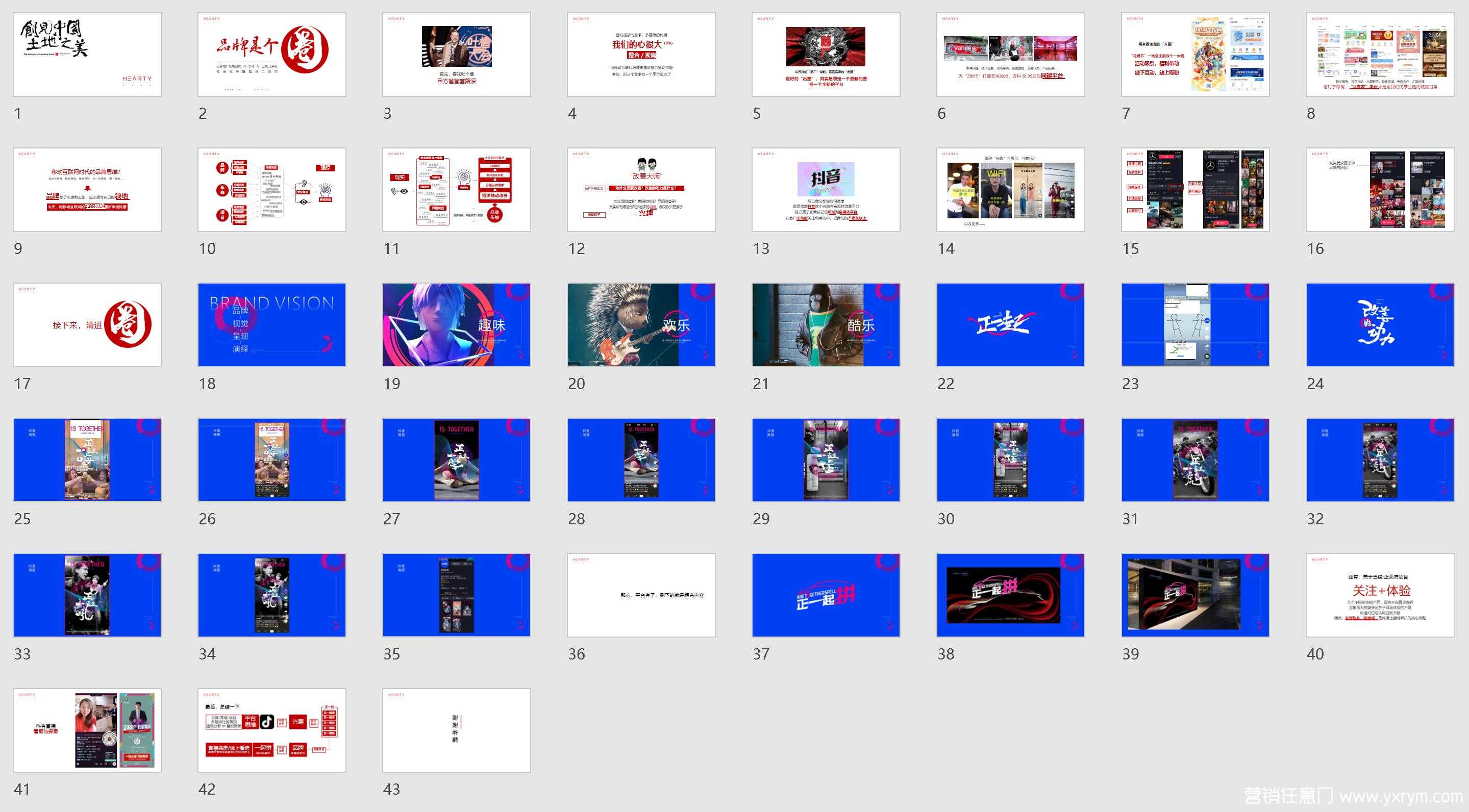Screen dimensions: 1469x812
Task: Select slide 31 motorcycle poster thumbnail
Action: [x=1196, y=460]
